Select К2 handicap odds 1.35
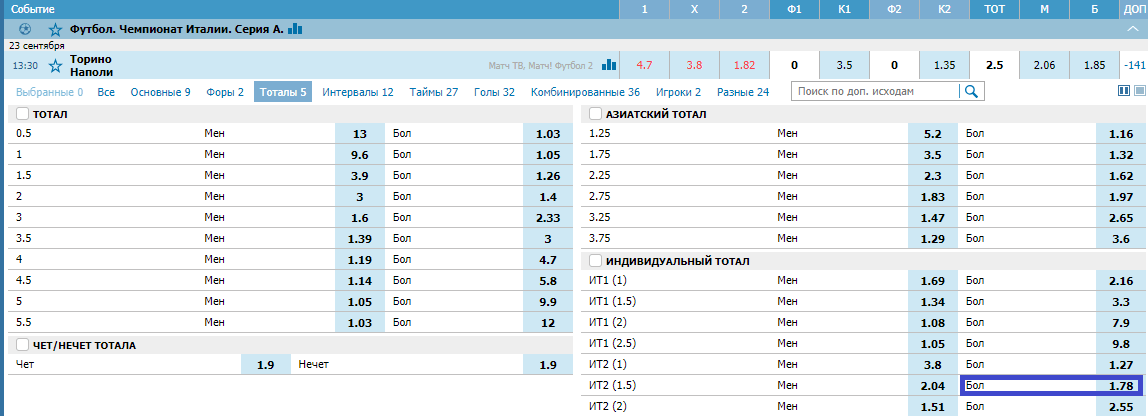The image size is (1148, 416). pos(944,65)
